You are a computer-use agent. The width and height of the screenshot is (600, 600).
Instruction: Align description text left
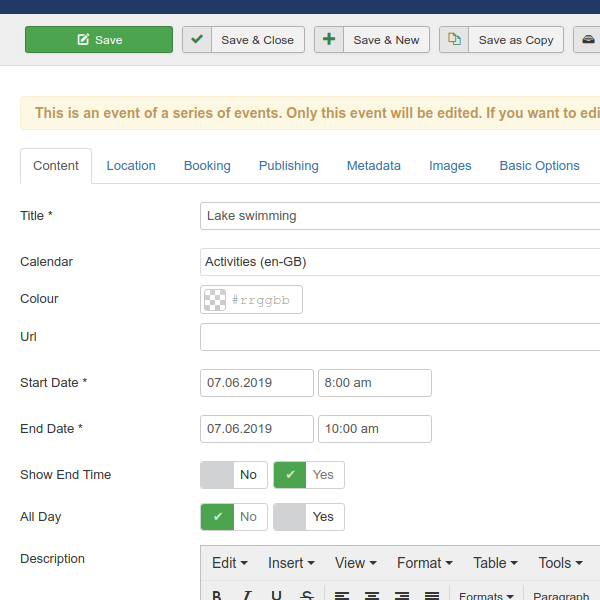342,595
